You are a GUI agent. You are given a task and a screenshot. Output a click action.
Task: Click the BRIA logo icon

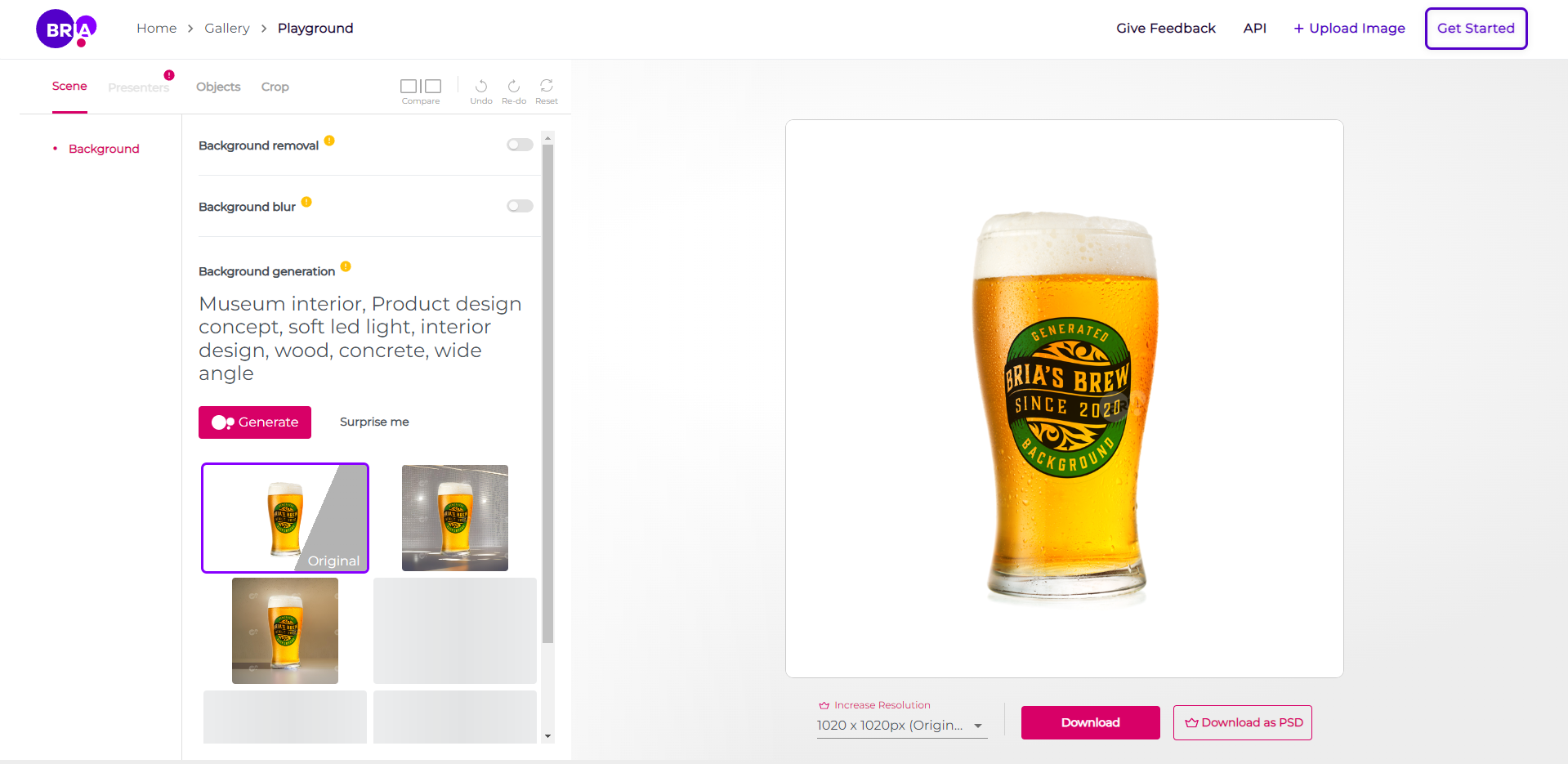(66, 29)
